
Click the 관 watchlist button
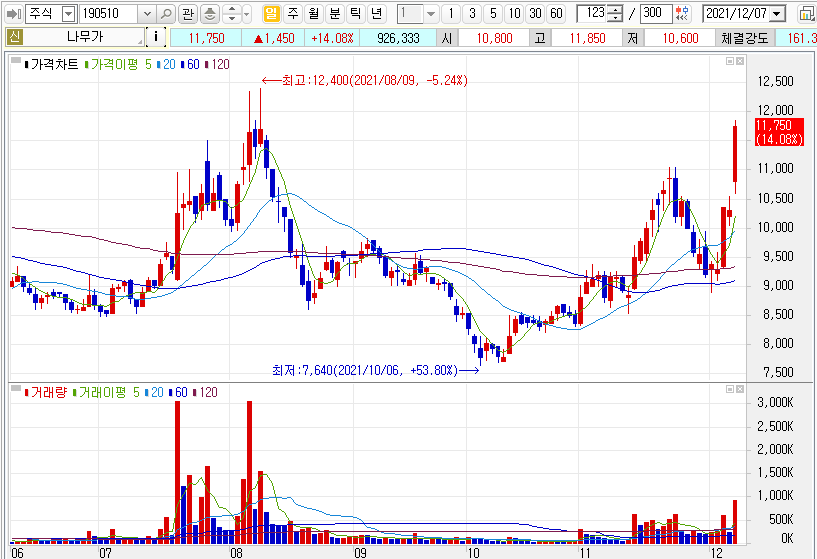(x=188, y=14)
